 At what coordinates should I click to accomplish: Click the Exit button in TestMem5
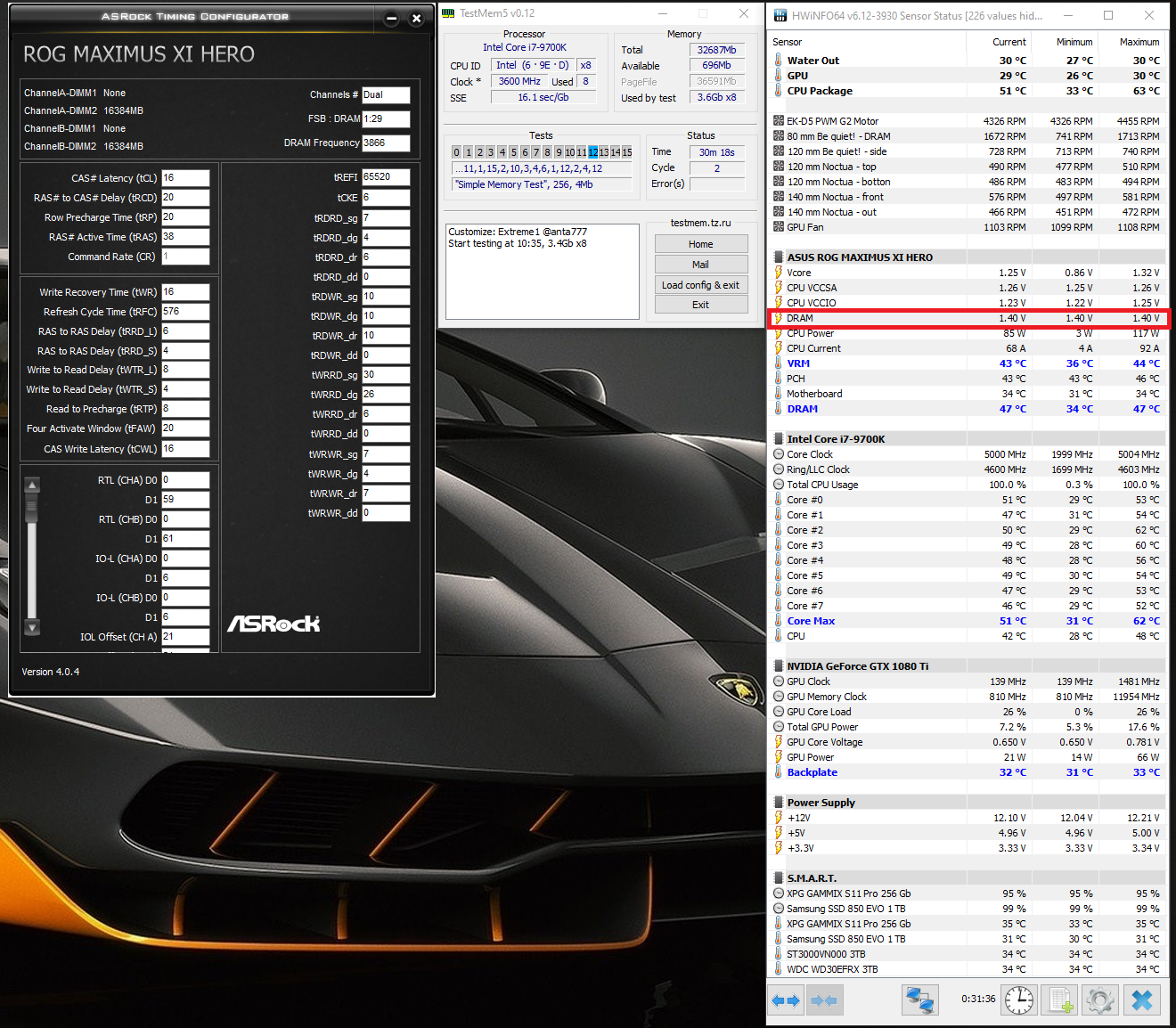tap(701, 305)
